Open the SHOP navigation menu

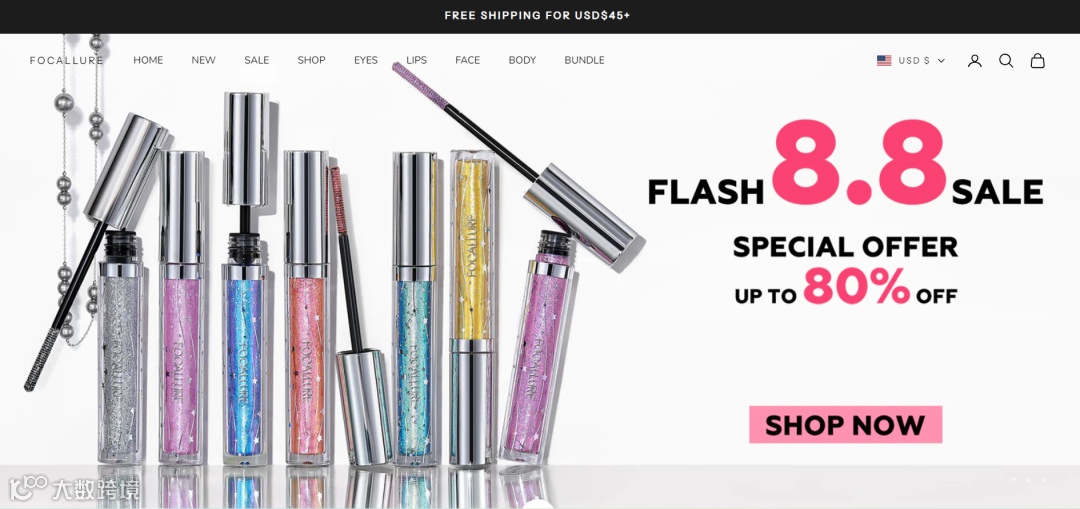click(311, 61)
